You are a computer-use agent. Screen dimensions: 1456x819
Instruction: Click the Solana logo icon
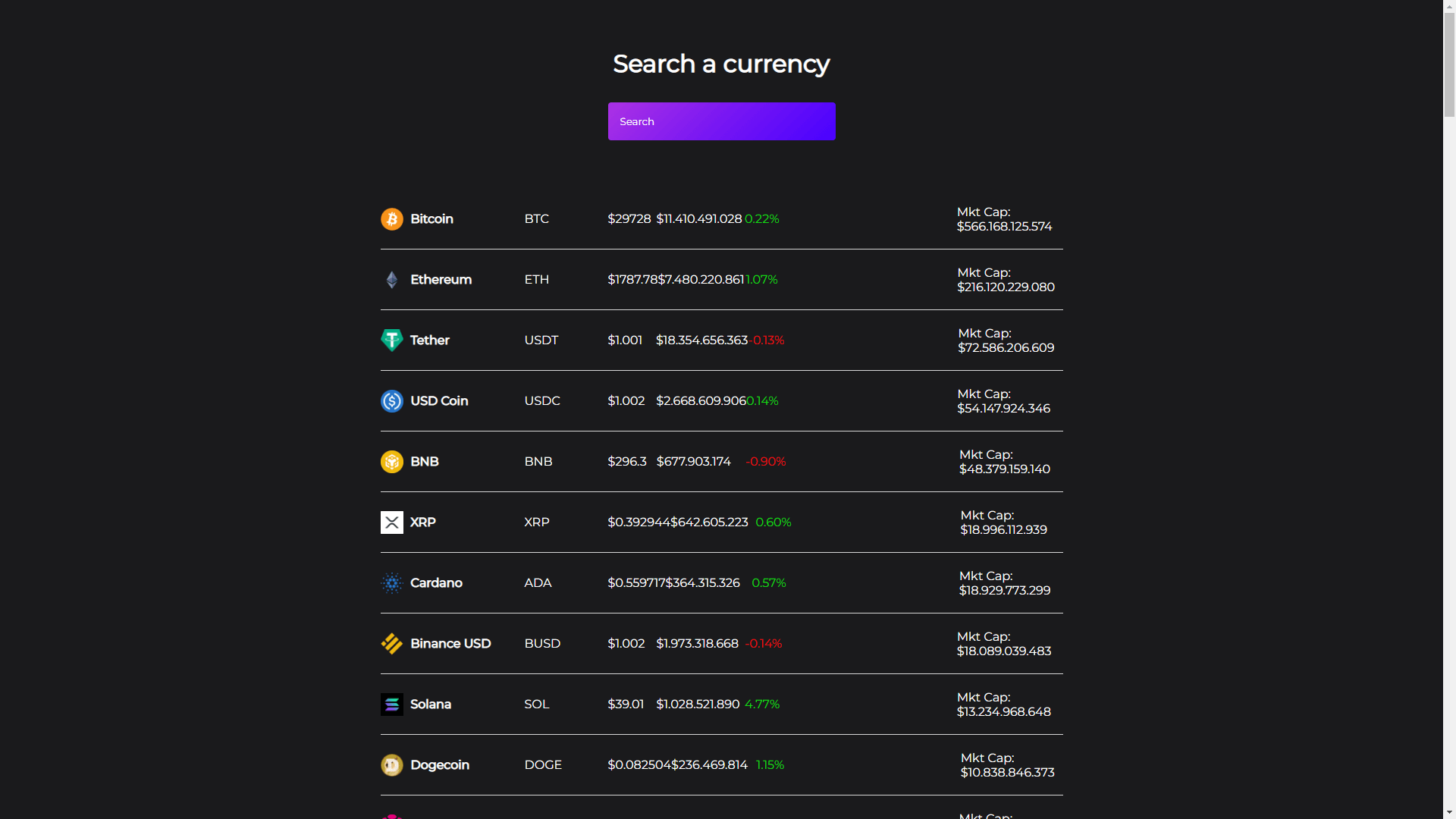coord(391,704)
